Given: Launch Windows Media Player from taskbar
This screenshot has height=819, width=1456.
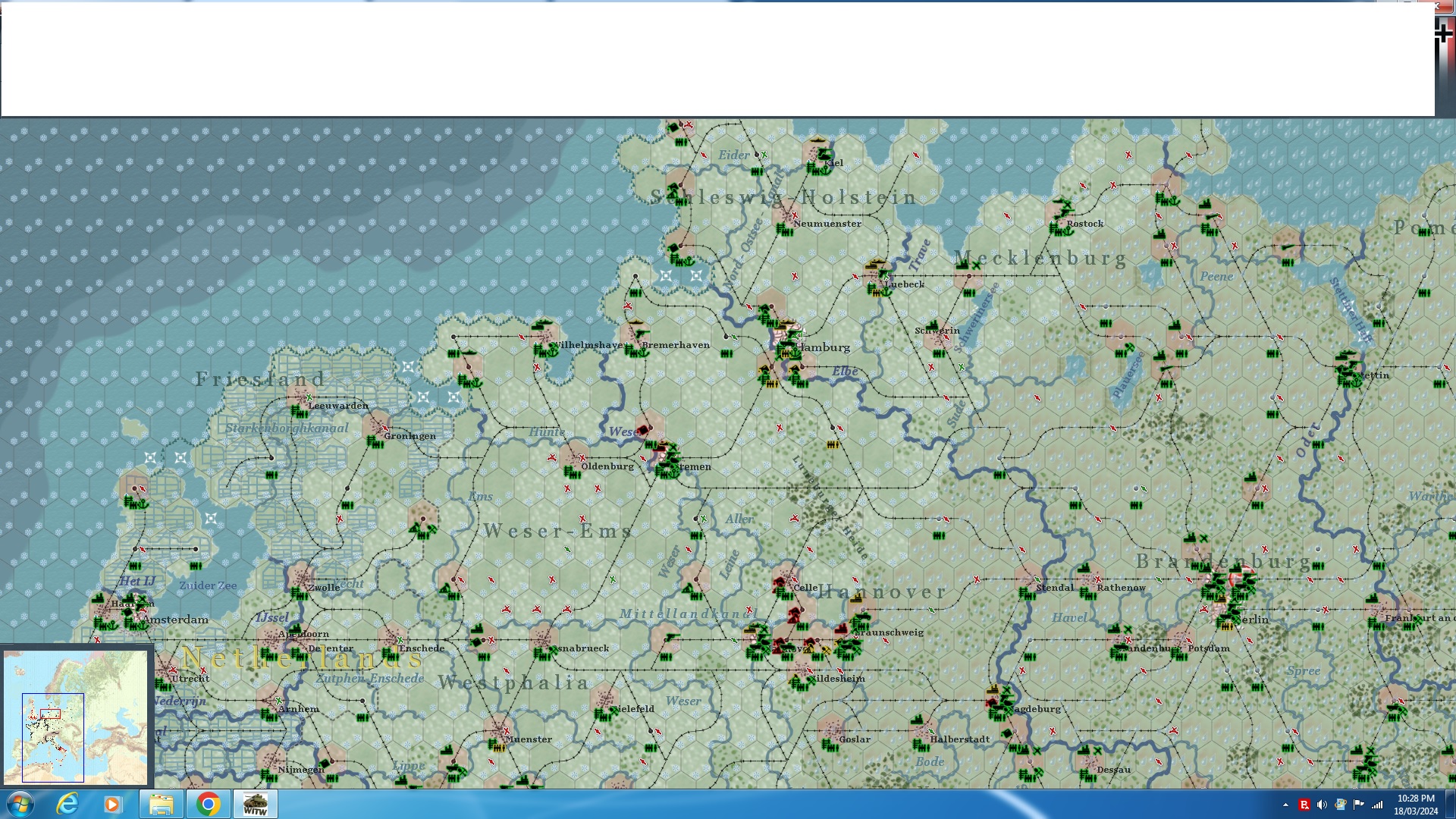Looking at the screenshot, I should 112,804.
